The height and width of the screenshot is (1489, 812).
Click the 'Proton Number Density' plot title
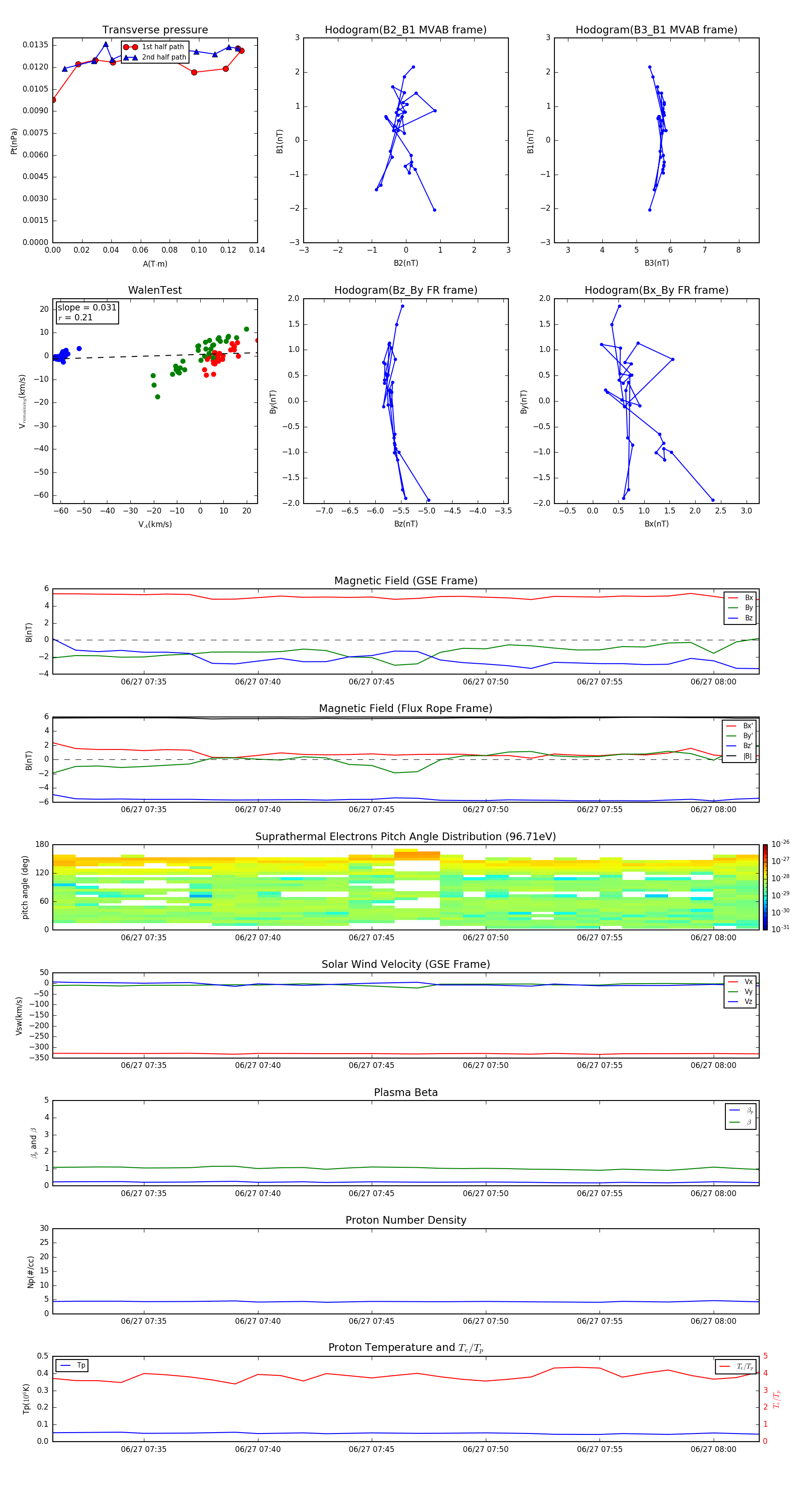coord(406,1221)
